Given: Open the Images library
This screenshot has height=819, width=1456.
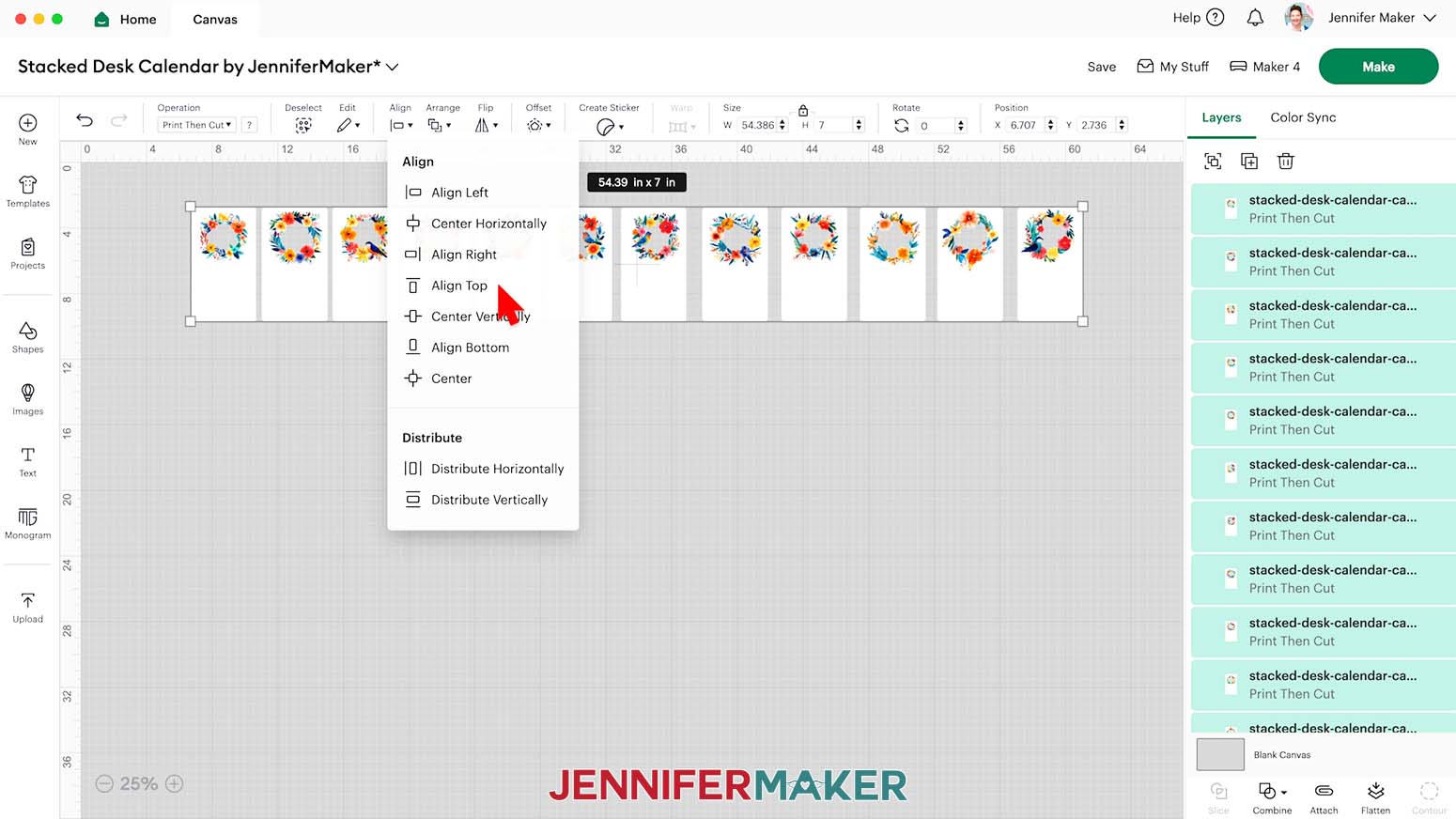Looking at the screenshot, I should [x=28, y=398].
